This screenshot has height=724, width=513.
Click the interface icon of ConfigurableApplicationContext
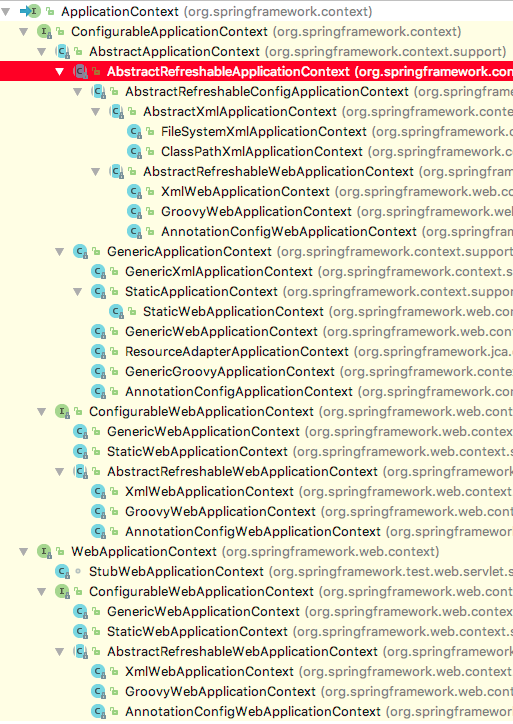pyautogui.click(x=44, y=31)
